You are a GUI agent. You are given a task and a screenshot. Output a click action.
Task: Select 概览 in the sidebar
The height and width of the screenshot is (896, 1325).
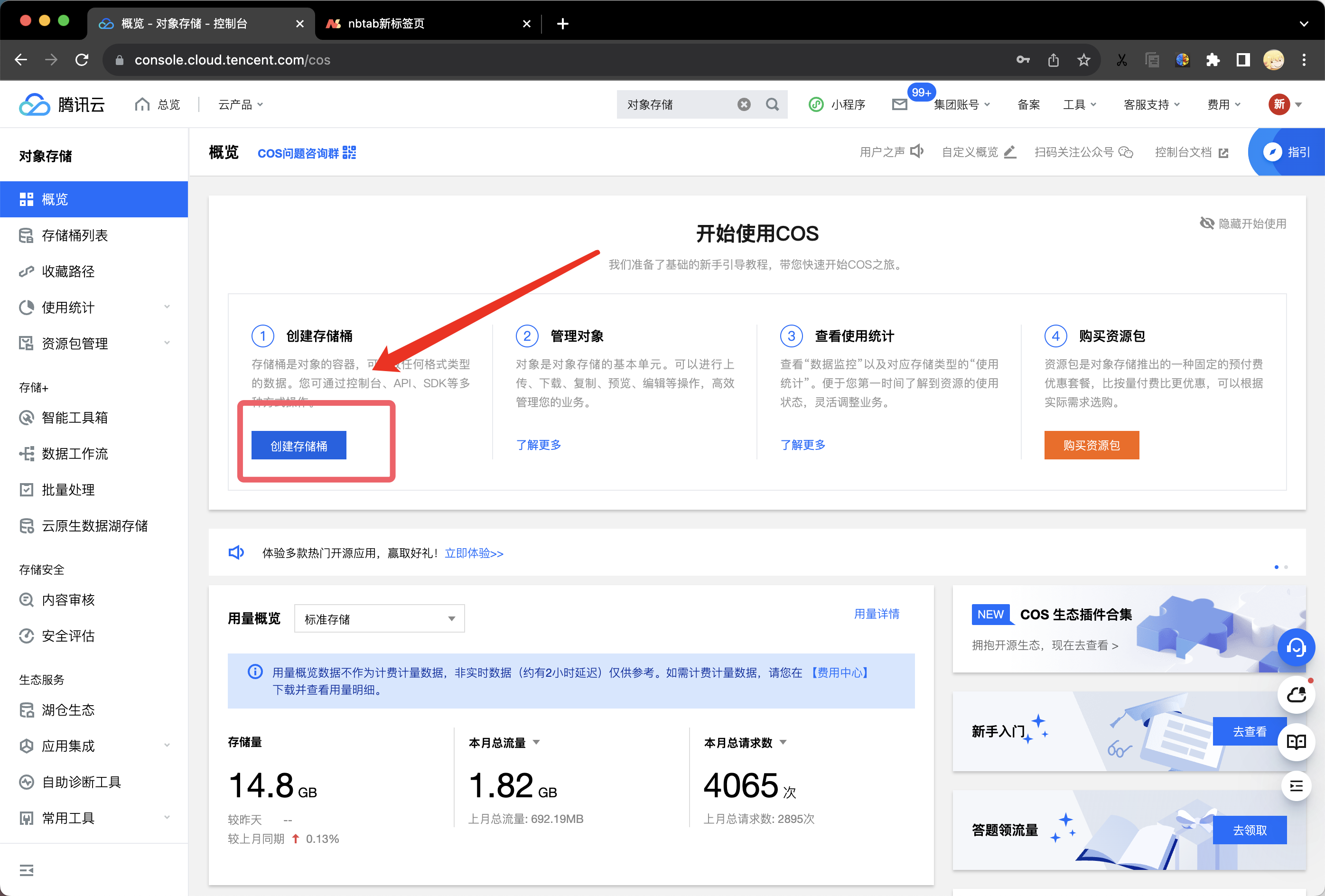(94, 199)
